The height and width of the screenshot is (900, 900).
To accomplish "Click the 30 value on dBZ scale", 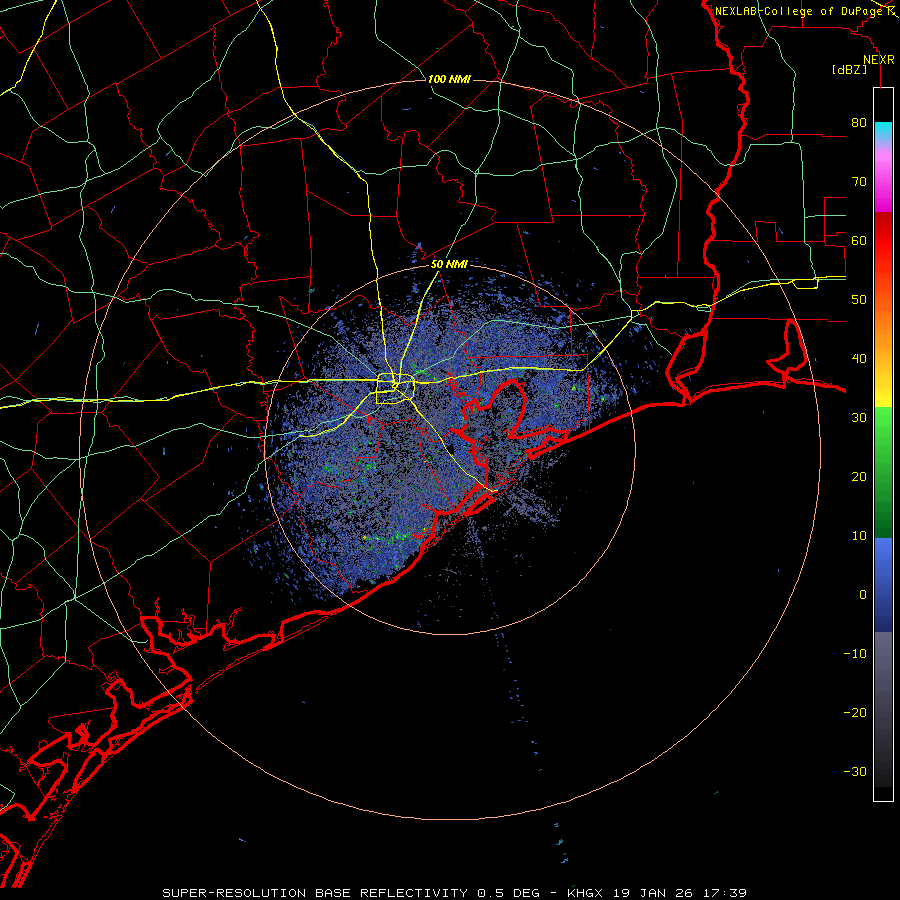I will point(859,418).
